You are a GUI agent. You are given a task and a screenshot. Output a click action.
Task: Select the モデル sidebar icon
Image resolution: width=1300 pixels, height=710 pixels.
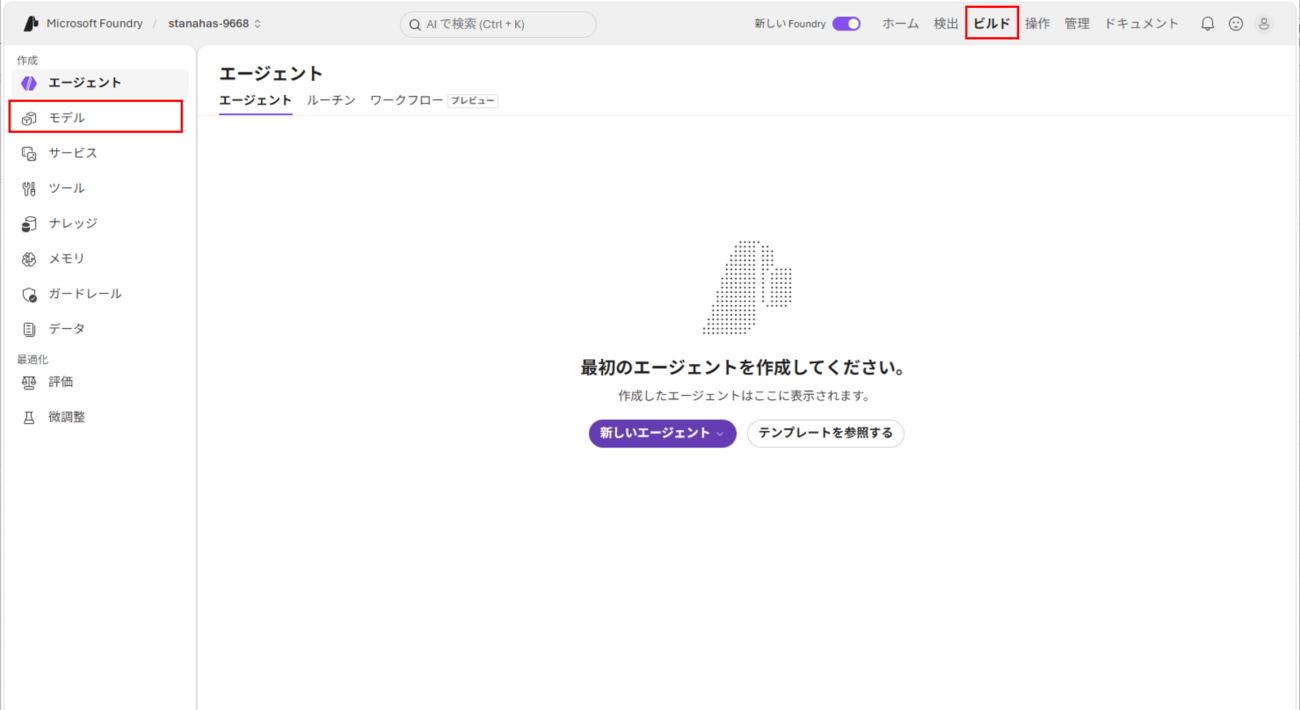tap(29, 118)
